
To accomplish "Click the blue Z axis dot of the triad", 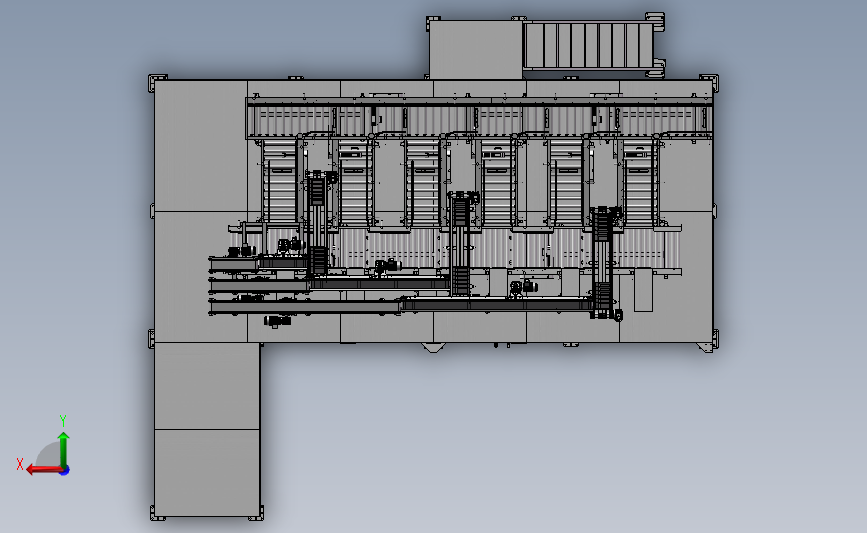I will (x=65, y=471).
